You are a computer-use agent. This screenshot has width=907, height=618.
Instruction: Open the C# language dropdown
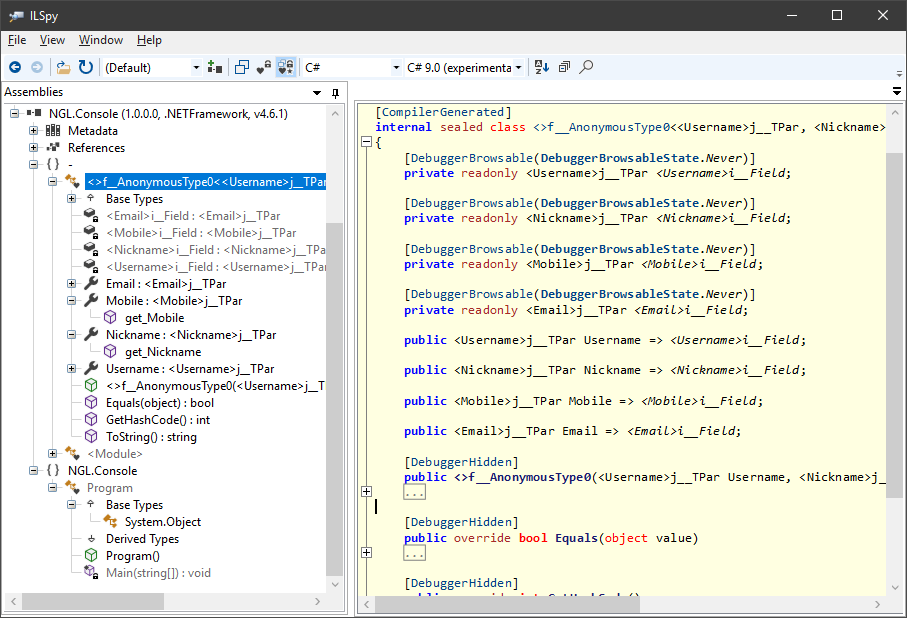pyautogui.click(x=396, y=68)
